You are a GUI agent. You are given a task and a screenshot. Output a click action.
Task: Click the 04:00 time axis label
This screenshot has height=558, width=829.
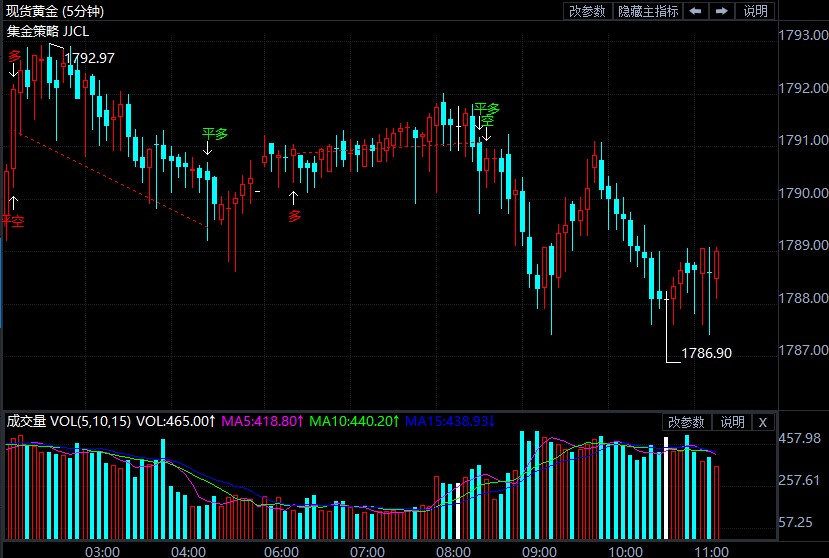(x=188, y=552)
